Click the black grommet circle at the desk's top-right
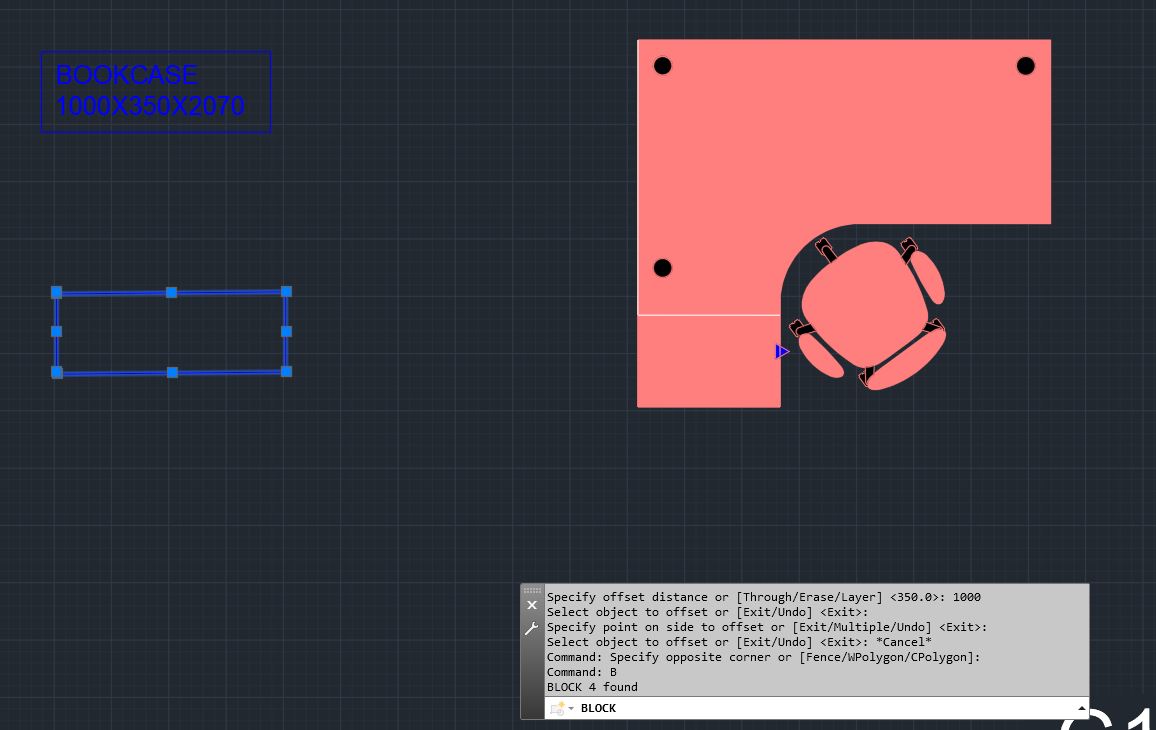Image resolution: width=1156 pixels, height=730 pixels. tap(1026, 66)
